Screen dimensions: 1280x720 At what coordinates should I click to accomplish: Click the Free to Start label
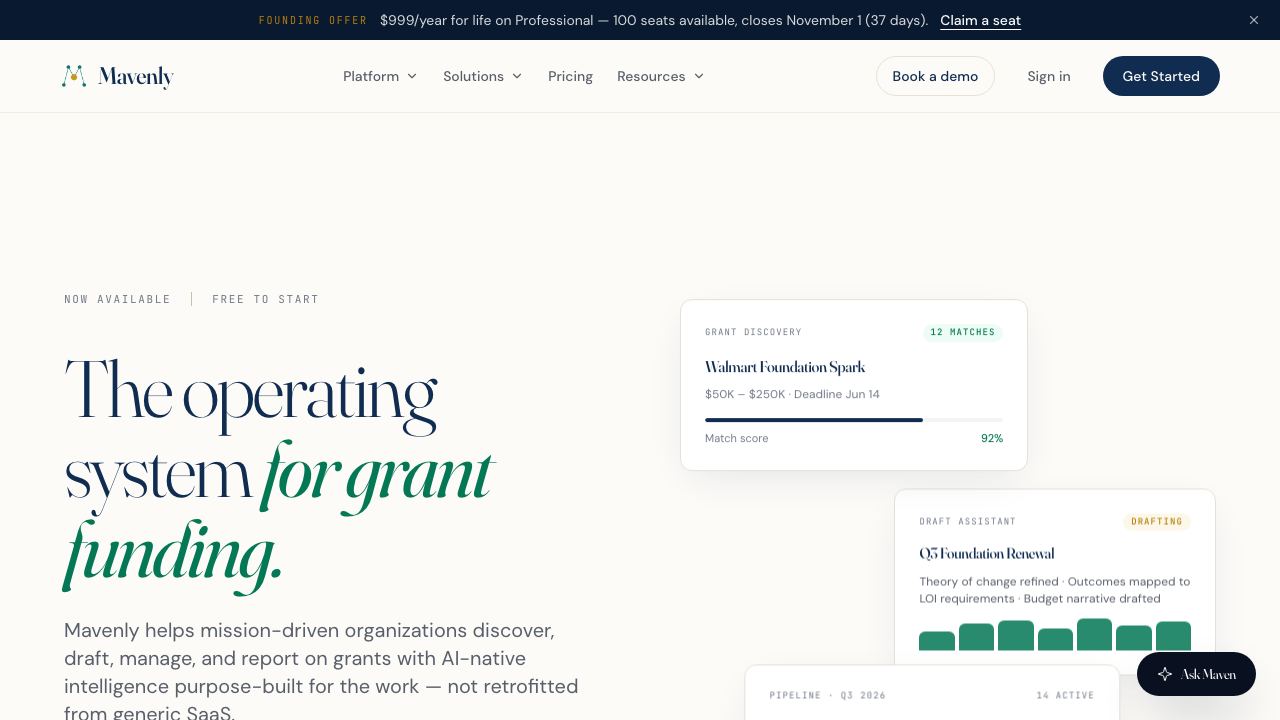(x=266, y=299)
